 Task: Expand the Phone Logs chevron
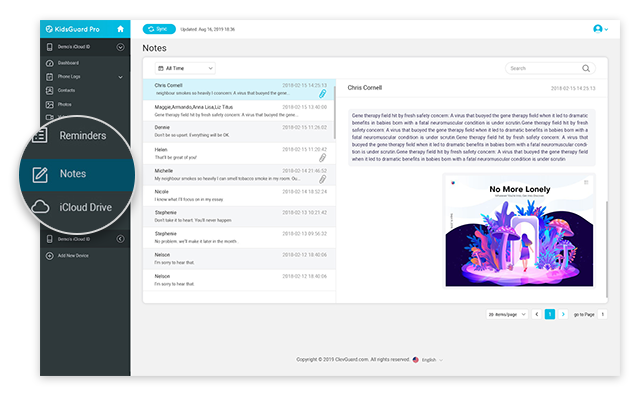[120, 77]
